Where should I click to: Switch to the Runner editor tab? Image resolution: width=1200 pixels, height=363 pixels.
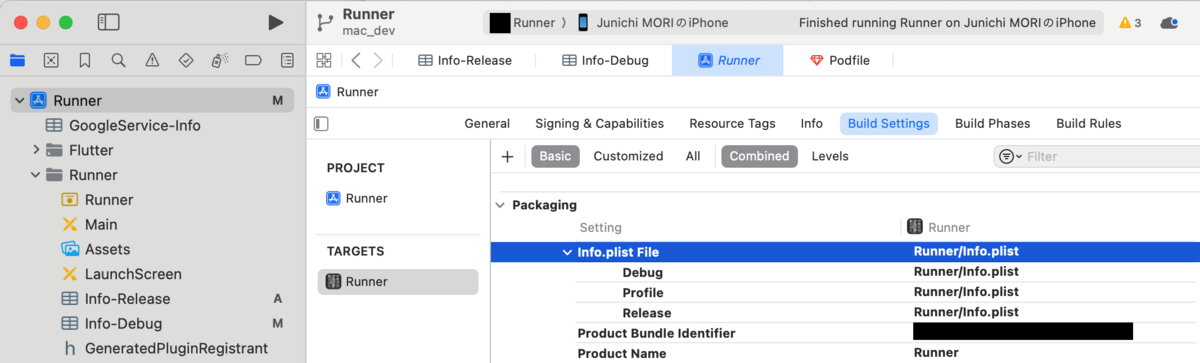(728, 60)
